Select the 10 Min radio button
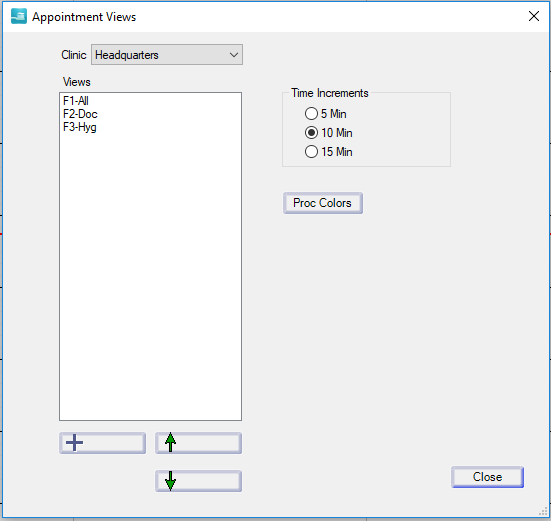 (x=311, y=133)
